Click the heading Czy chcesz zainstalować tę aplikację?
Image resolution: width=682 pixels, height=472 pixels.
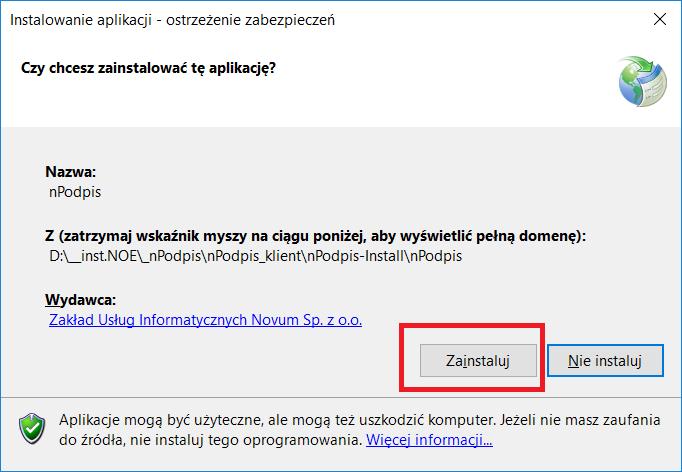(x=148, y=68)
